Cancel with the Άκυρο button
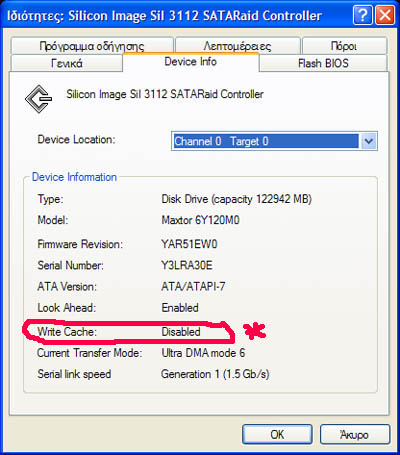The width and height of the screenshot is (400, 455). coord(355,434)
